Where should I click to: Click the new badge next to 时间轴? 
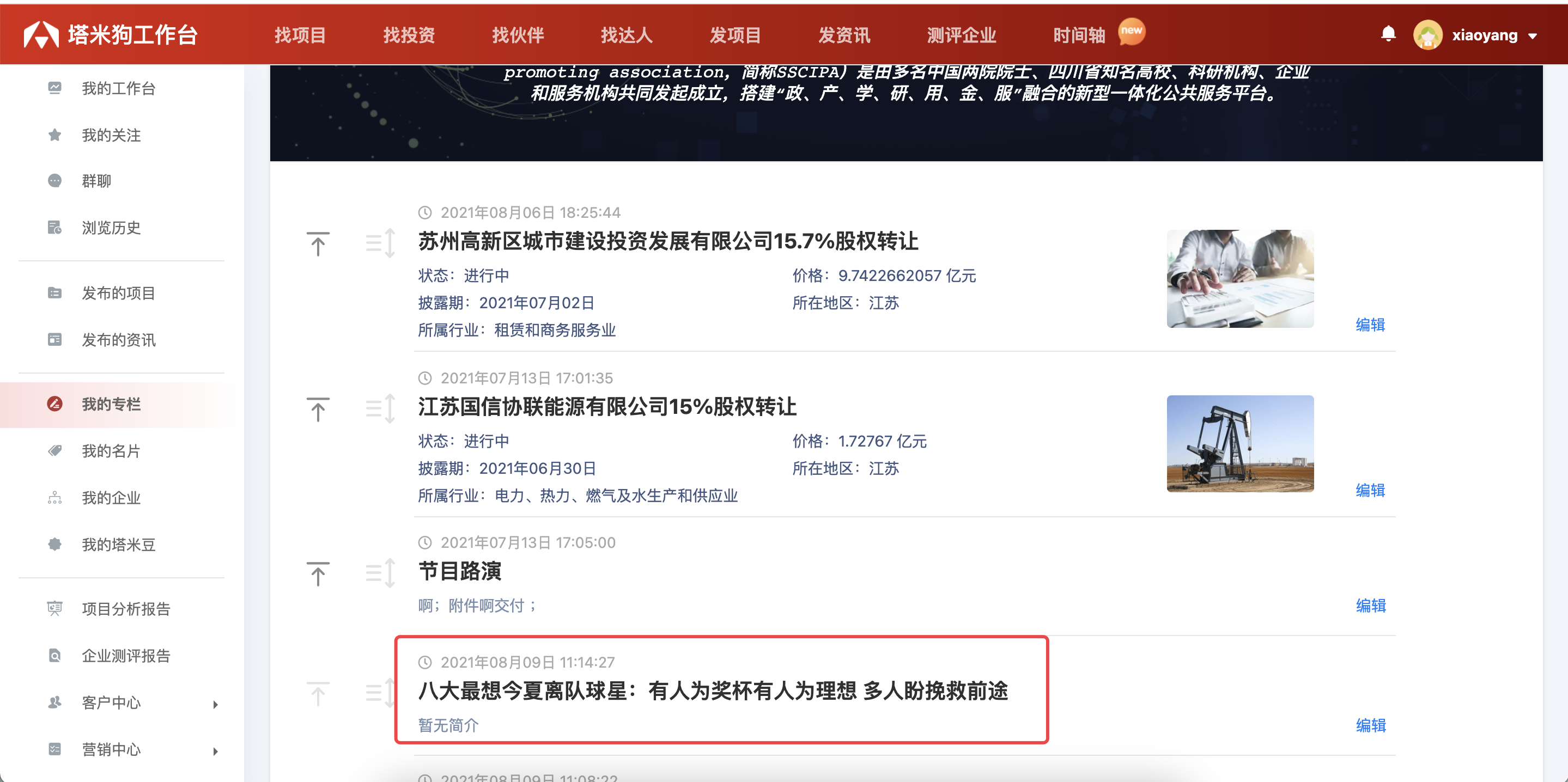[1132, 30]
